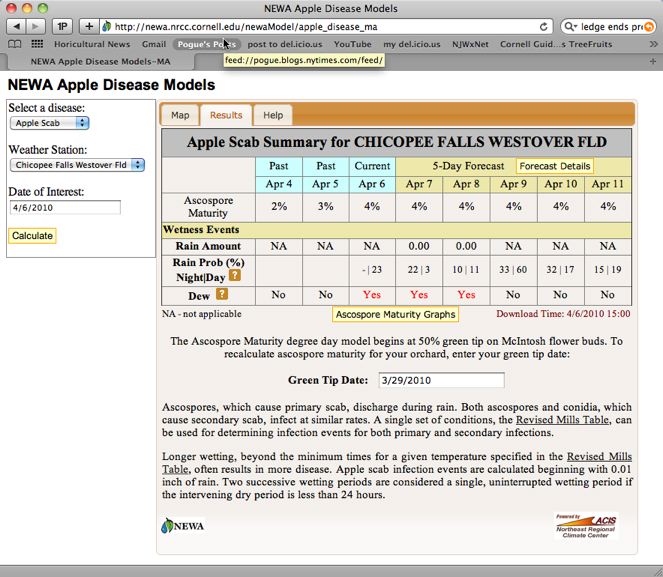Open the search magnifier dropdown
This screenshot has width=663, height=577.
coord(570,27)
